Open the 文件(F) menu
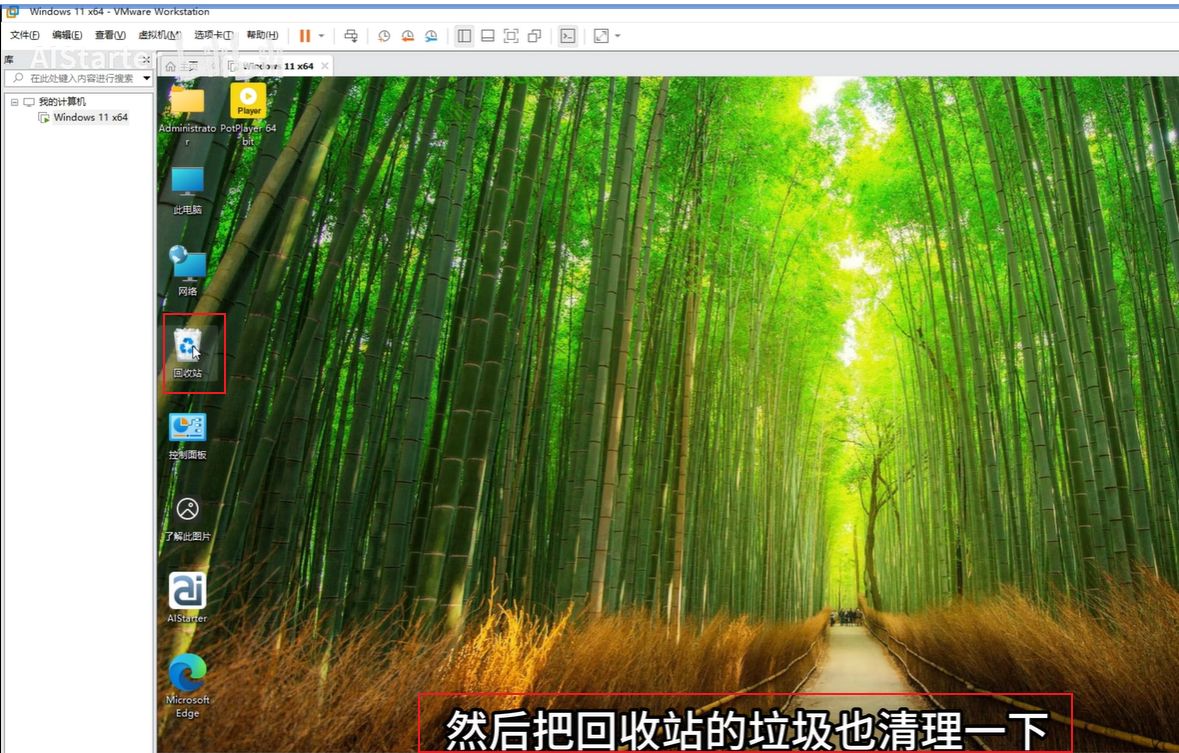Image resolution: width=1179 pixels, height=753 pixels. (x=25, y=35)
